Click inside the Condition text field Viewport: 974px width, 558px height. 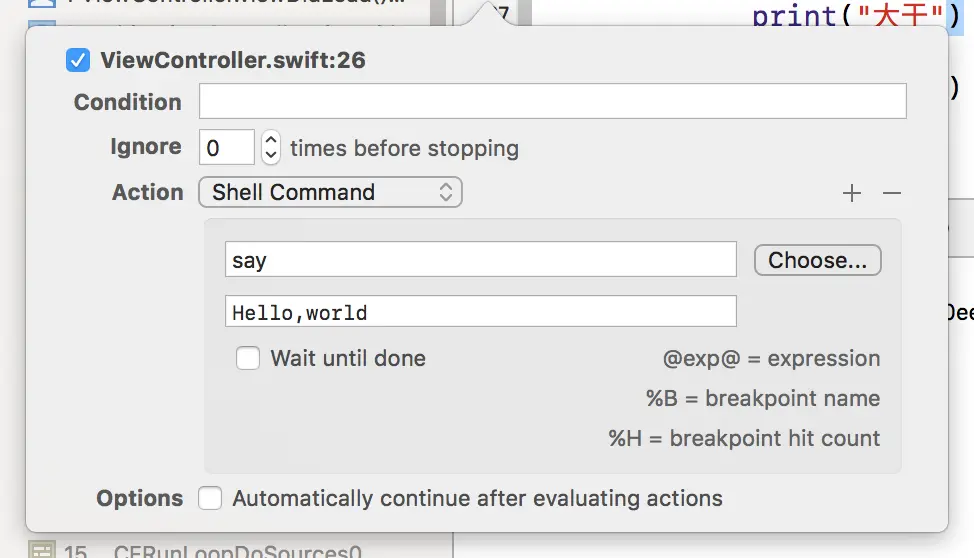(552, 102)
